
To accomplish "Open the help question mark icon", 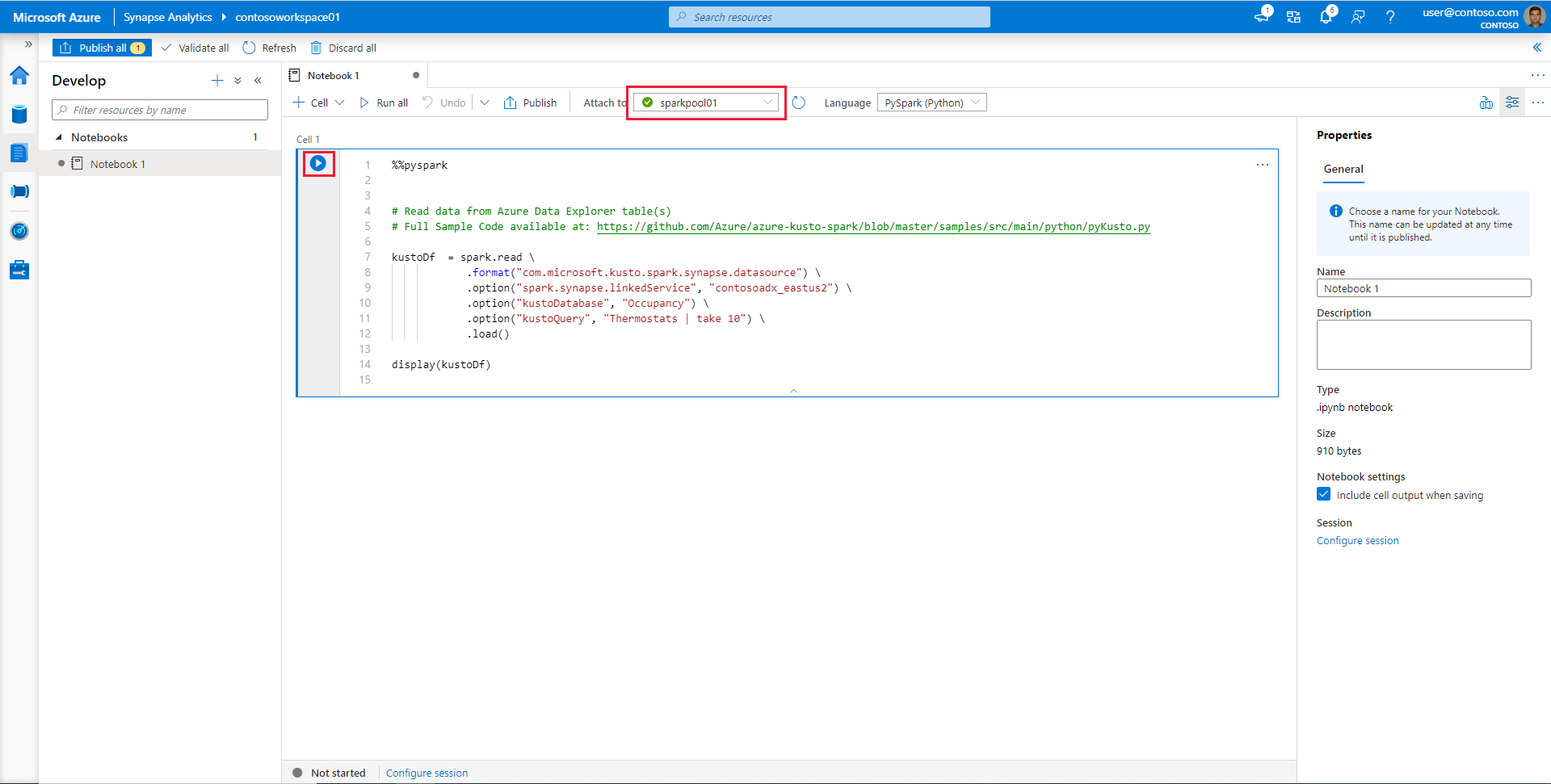I will pos(1390,17).
